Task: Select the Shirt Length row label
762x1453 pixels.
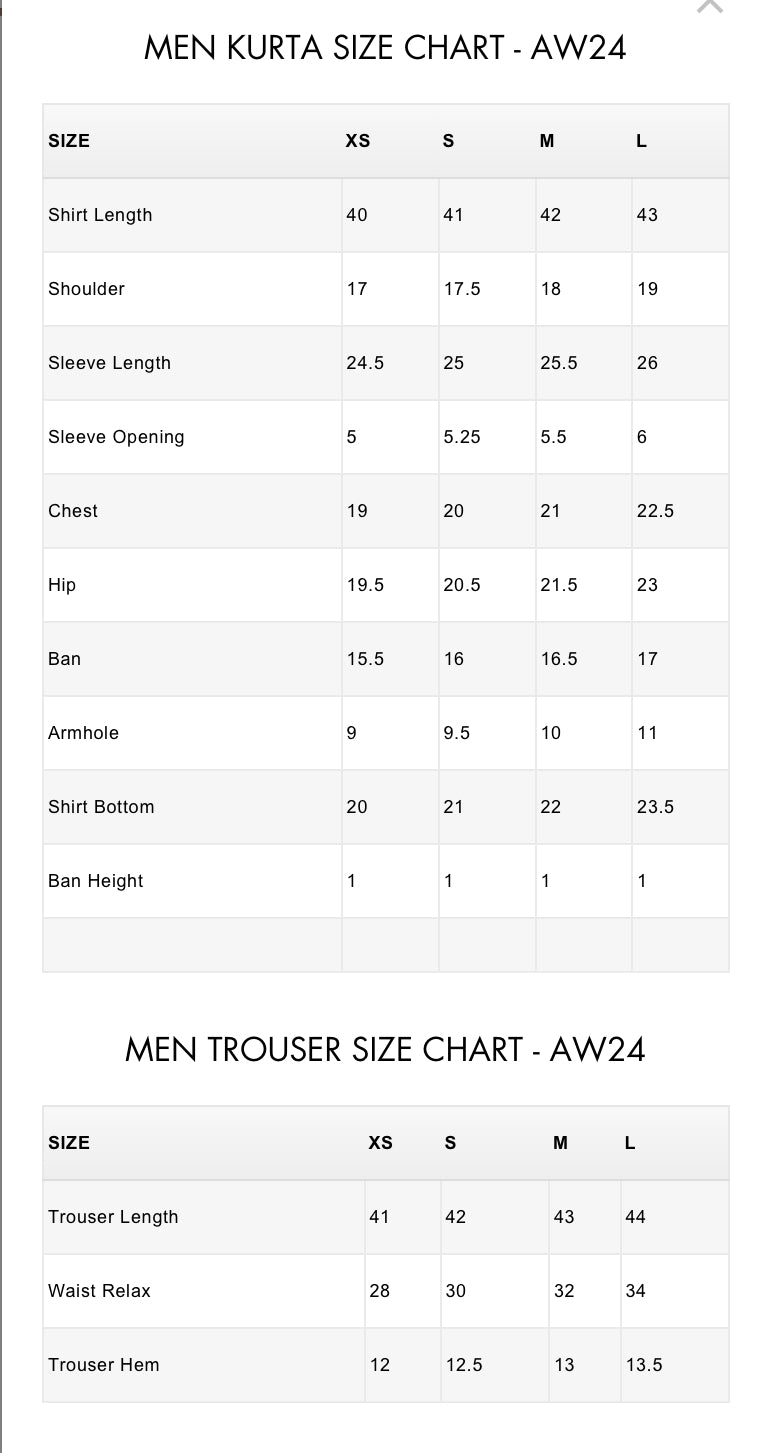Action: [x=100, y=215]
